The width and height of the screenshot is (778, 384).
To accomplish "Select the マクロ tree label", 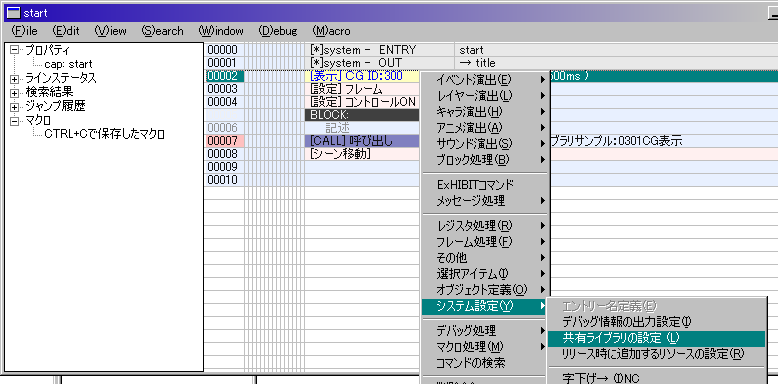I will pyautogui.click(x=38, y=120).
